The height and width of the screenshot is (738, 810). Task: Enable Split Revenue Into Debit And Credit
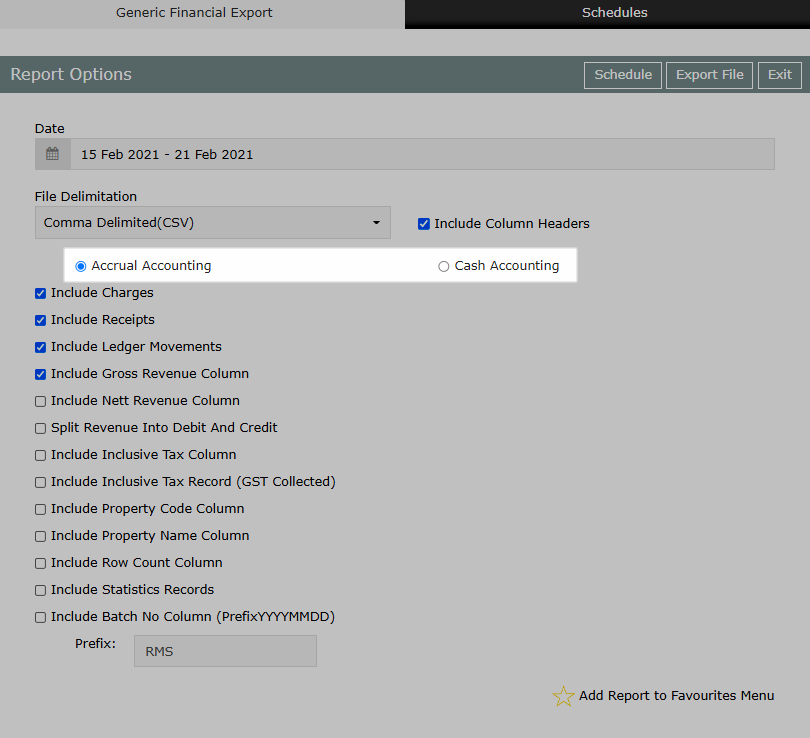[40, 428]
